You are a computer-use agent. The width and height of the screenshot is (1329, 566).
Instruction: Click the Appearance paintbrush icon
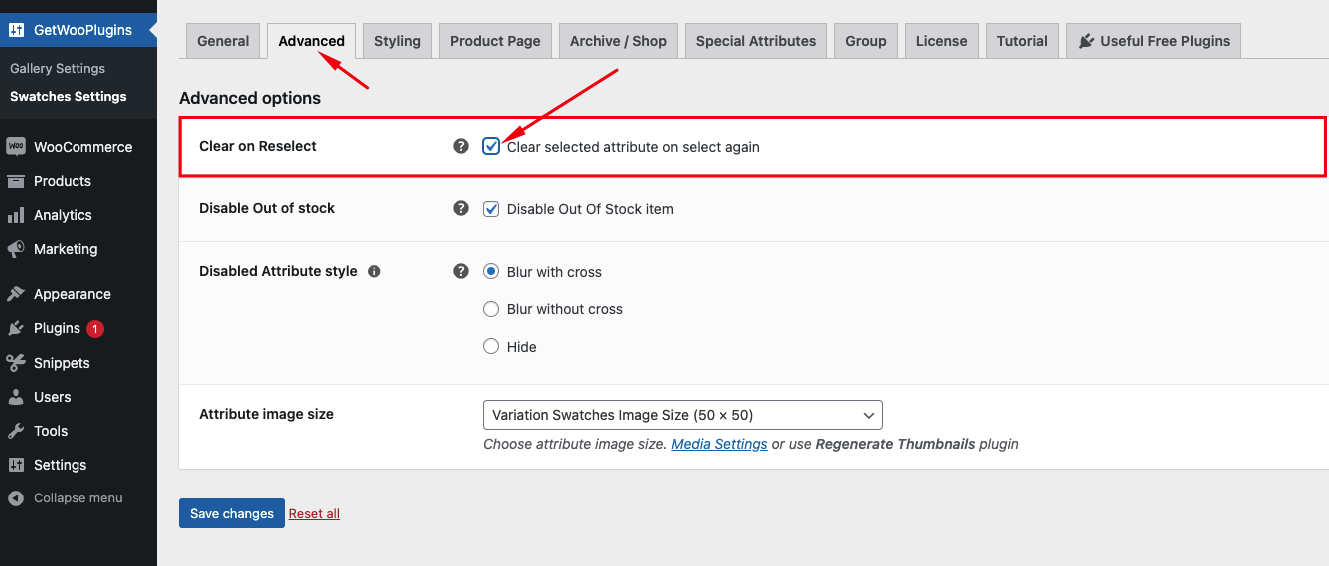(x=16, y=294)
